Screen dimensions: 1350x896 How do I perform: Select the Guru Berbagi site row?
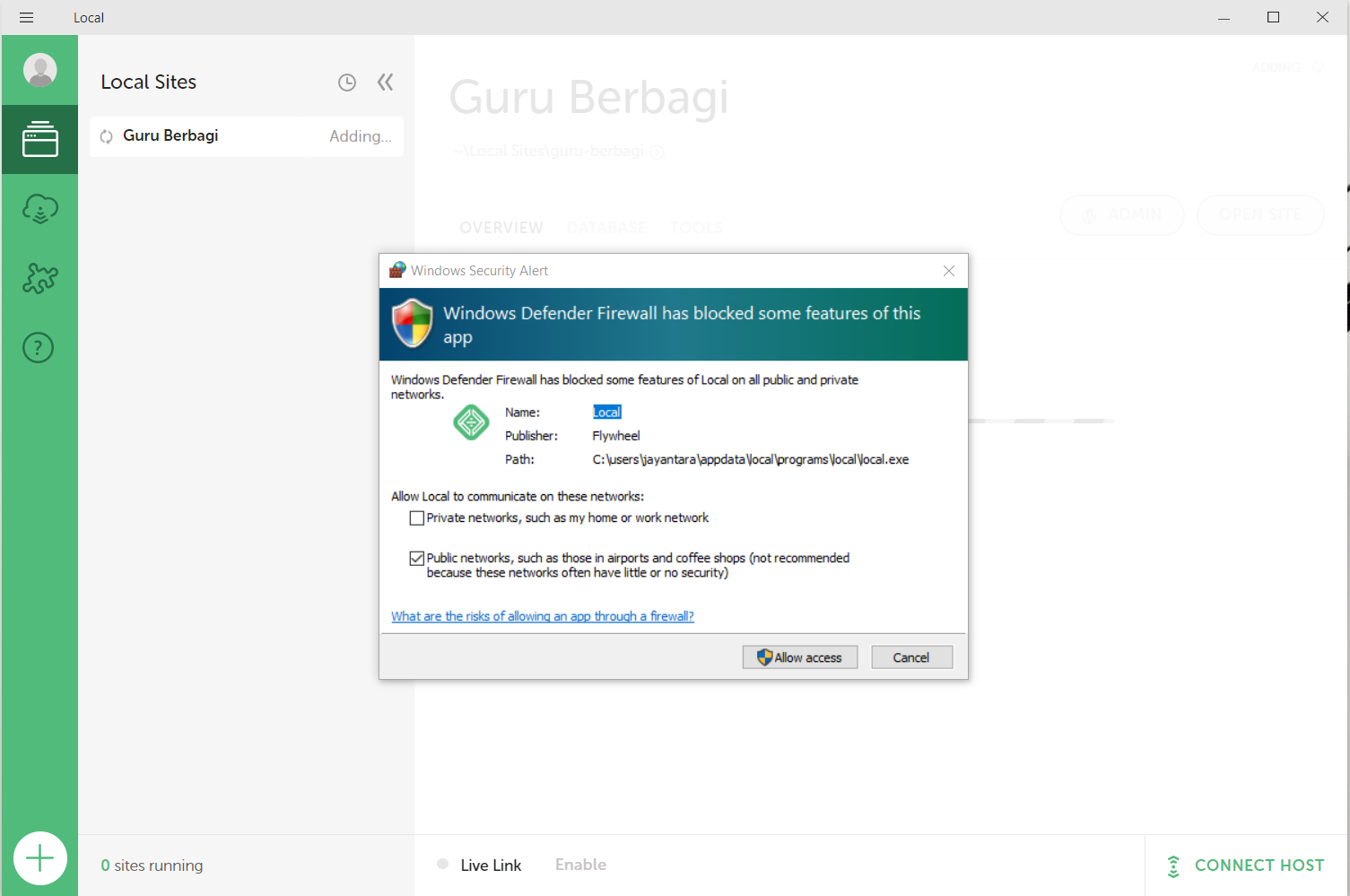[x=247, y=136]
